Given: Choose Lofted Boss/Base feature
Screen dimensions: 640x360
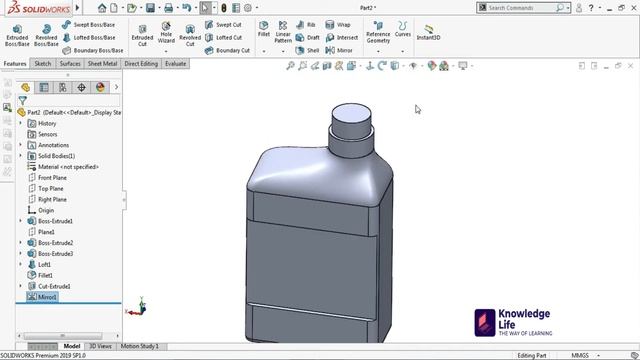Looking at the screenshot, I should click(89, 38).
